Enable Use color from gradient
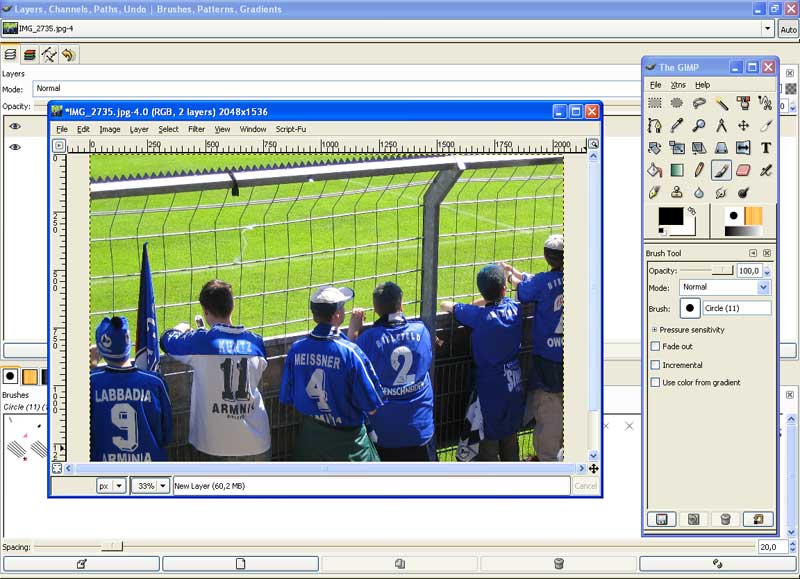Screen dimensions: 800x579 pyautogui.click(x=656, y=382)
